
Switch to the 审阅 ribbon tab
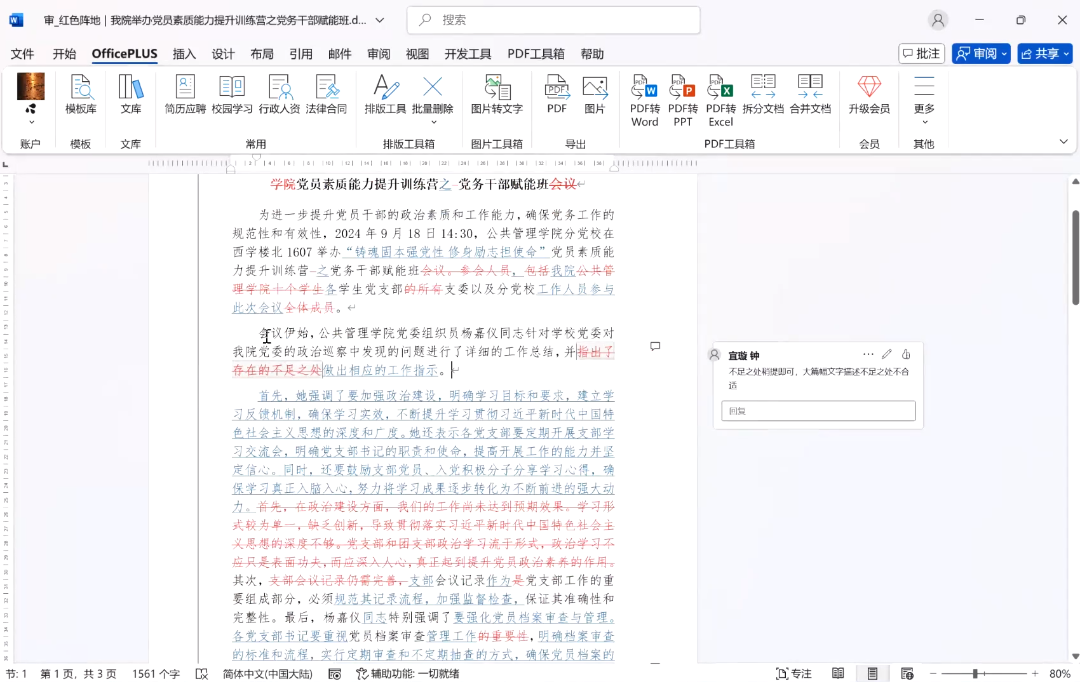(378, 54)
